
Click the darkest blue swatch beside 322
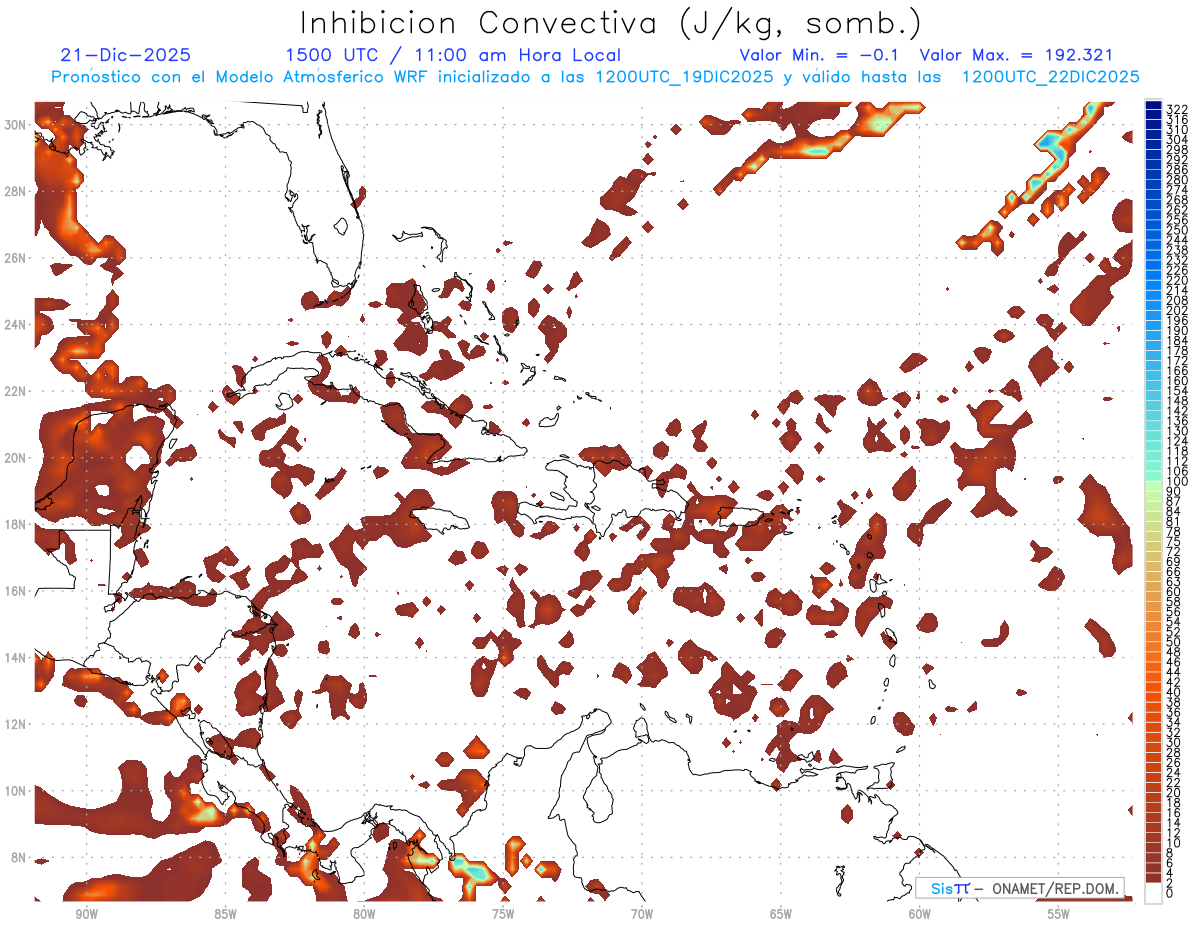1153,107
